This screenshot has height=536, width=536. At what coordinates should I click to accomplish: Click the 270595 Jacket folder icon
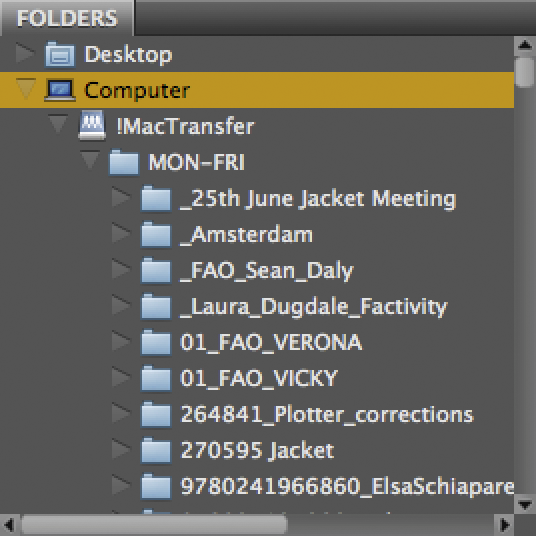point(156,450)
